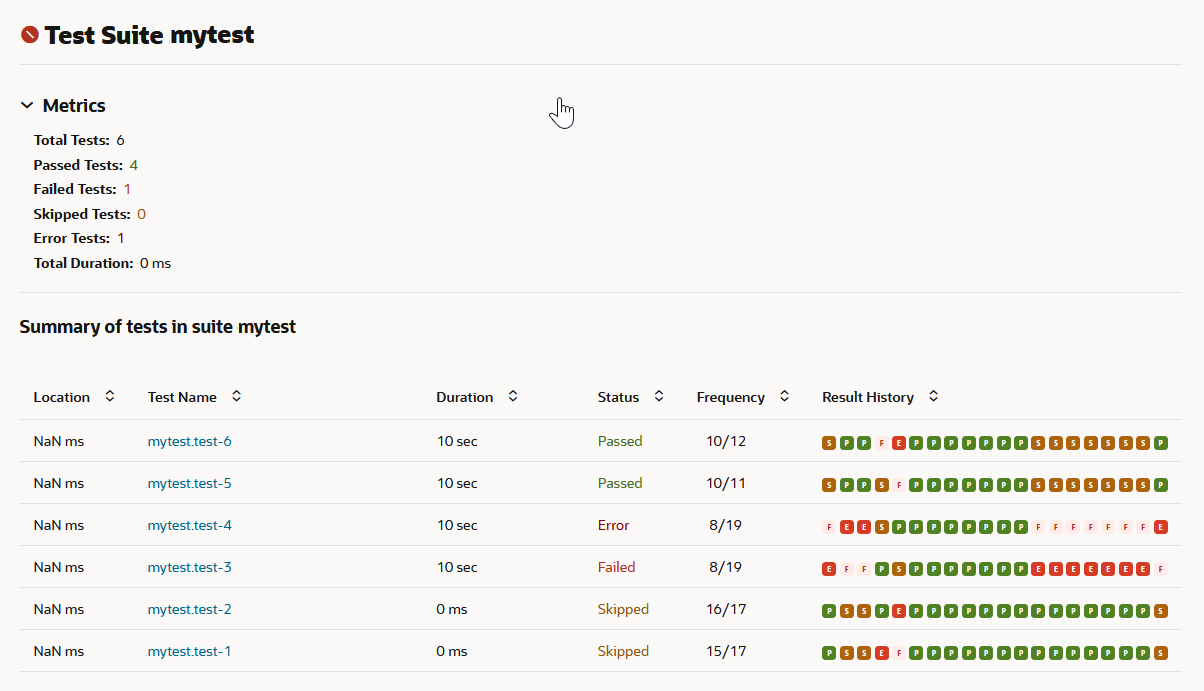Viewport: 1204px width, 691px height.
Task: Collapse the Metrics section chevron
Action: coord(27,105)
